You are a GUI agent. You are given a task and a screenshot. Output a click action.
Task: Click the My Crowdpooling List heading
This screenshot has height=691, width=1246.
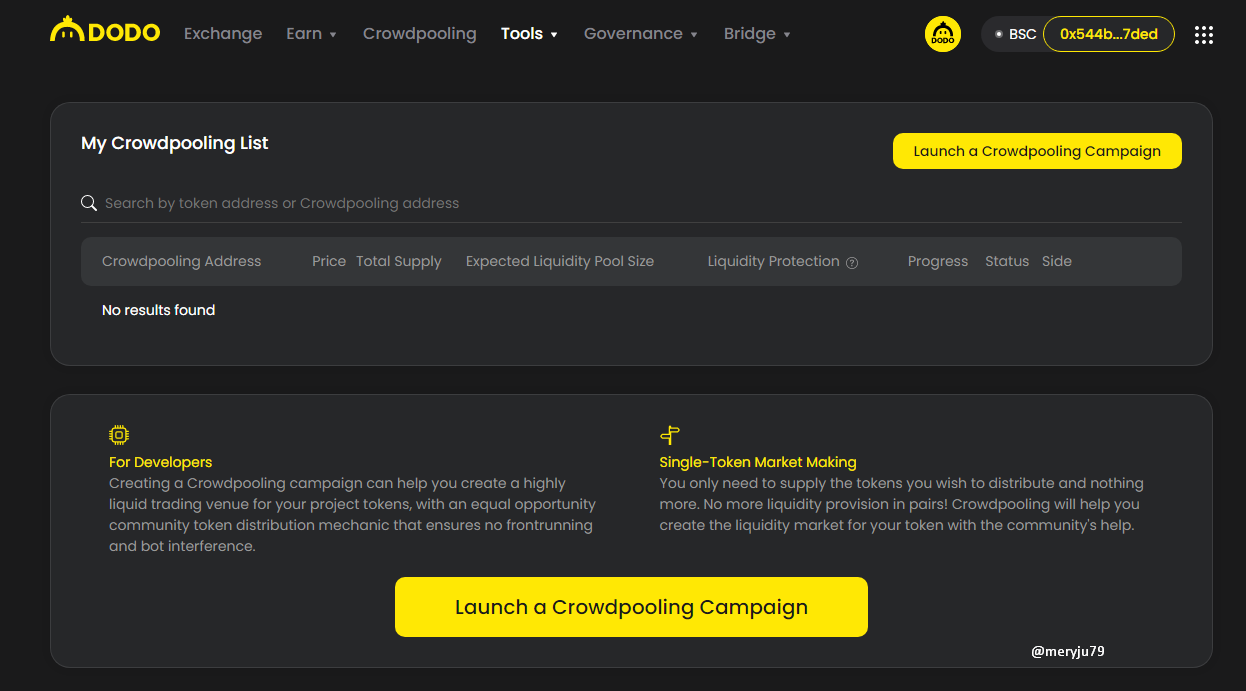tap(175, 143)
